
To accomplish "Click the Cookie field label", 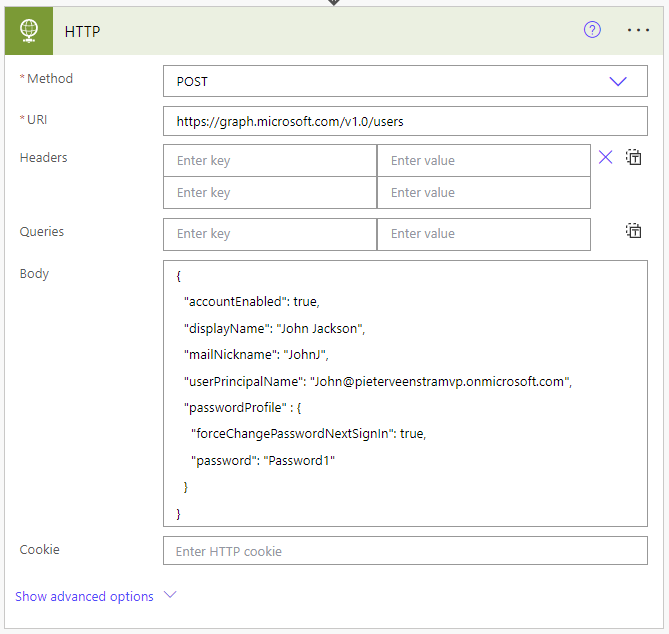I will tap(39, 550).
